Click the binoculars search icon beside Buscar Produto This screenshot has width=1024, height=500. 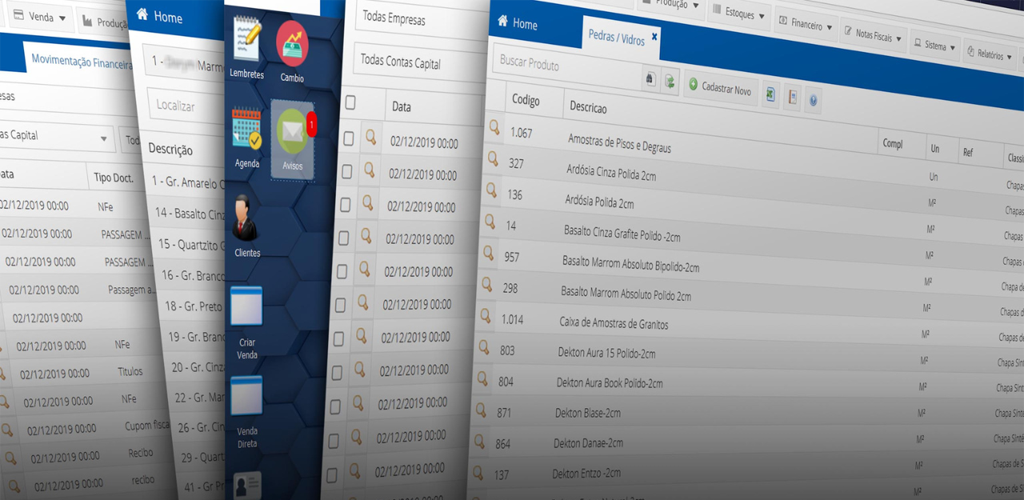pos(650,78)
